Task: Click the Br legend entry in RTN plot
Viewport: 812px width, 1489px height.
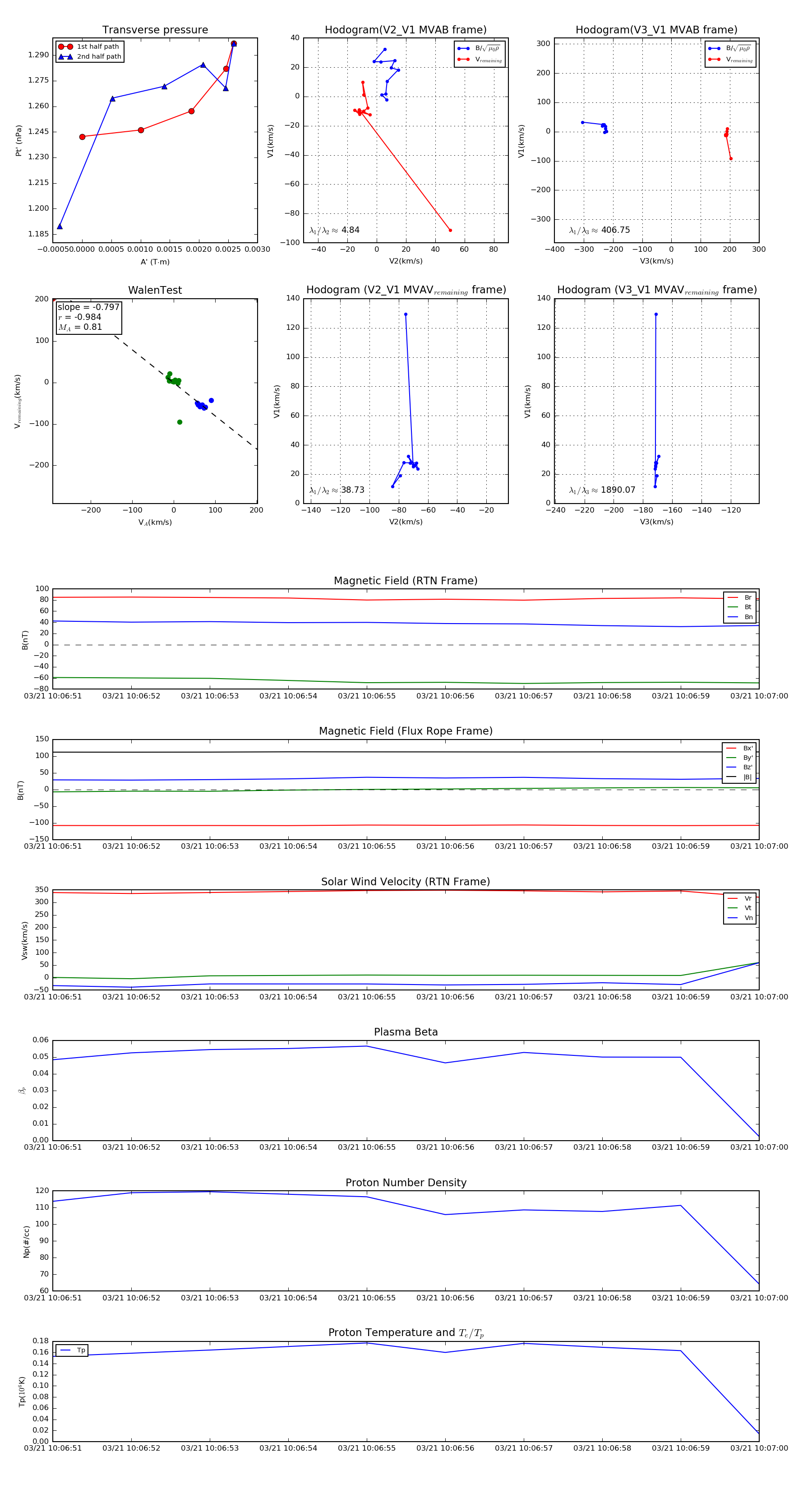Action: [740, 598]
